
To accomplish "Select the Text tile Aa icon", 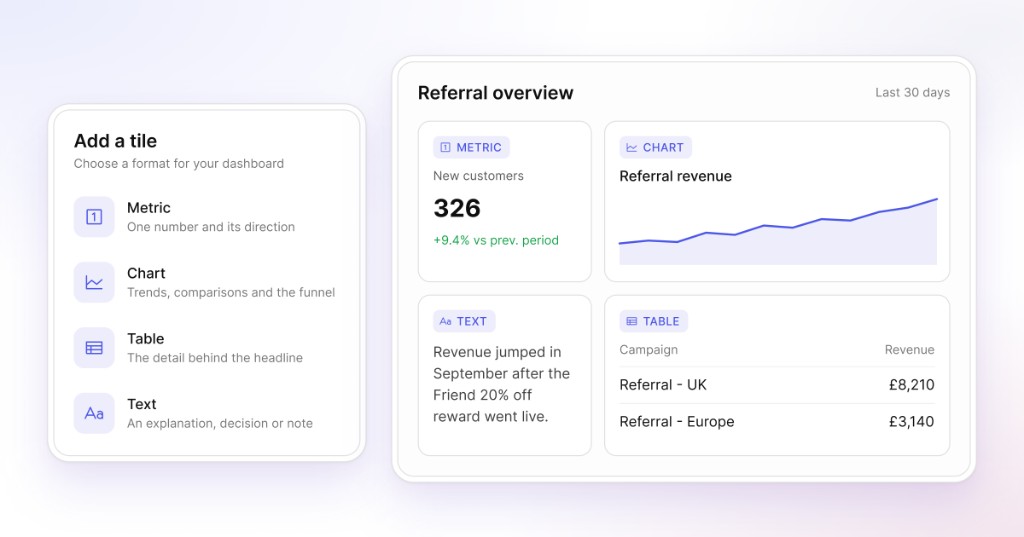I will coord(94,413).
